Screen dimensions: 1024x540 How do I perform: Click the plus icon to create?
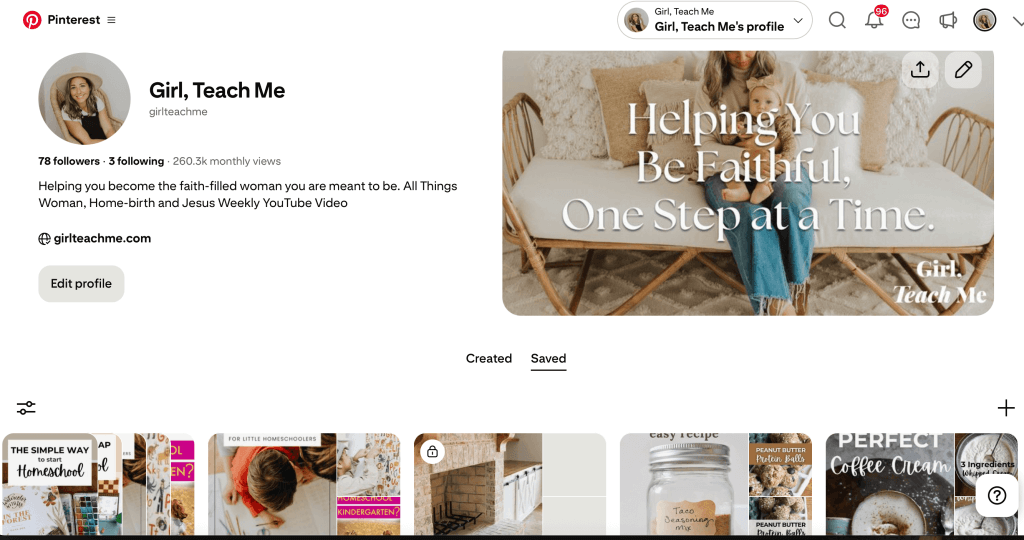pos(1006,408)
